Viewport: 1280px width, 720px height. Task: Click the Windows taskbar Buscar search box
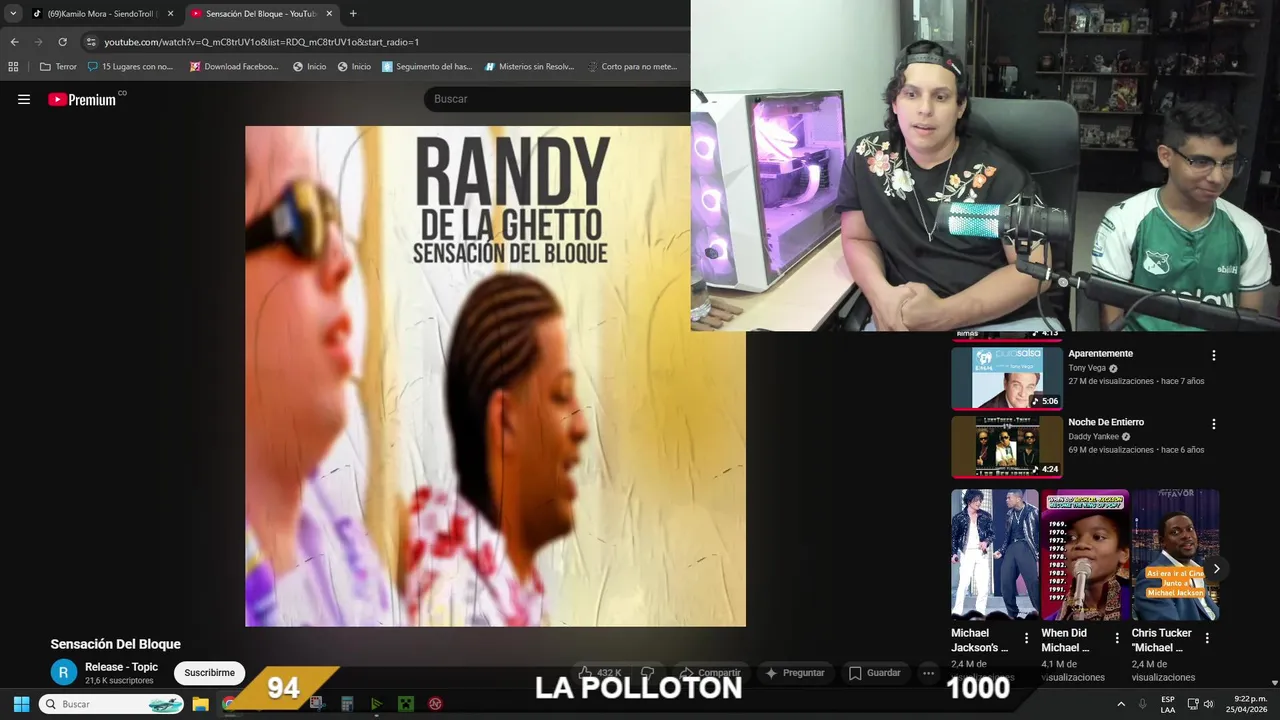point(111,704)
